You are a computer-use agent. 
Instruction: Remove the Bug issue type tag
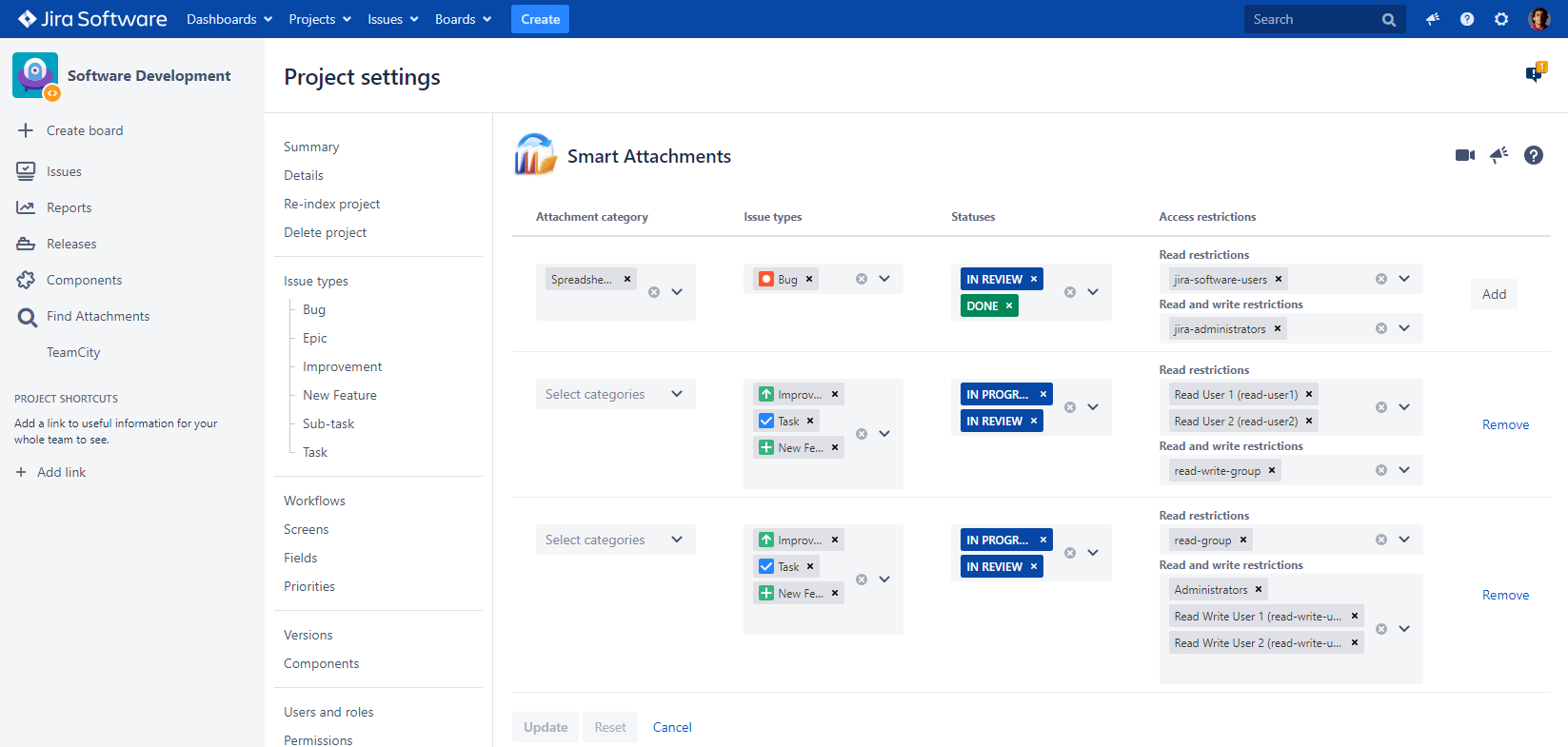pyautogui.click(x=809, y=279)
